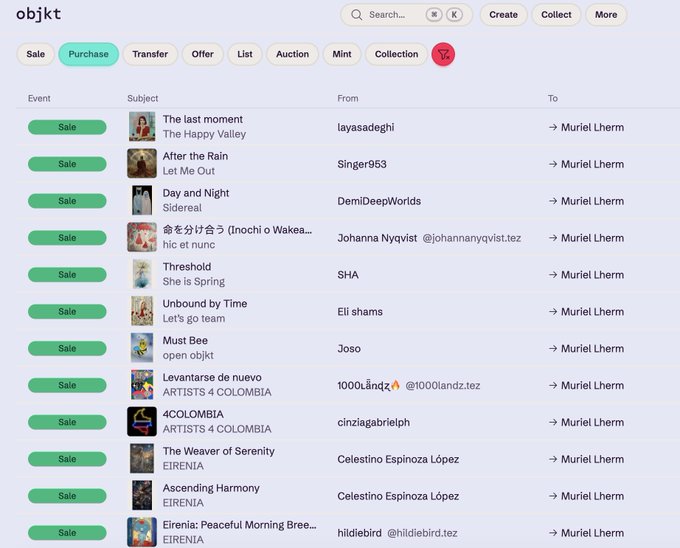Open the More menu
The image size is (680, 548).
pyautogui.click(x=606, y=15)
